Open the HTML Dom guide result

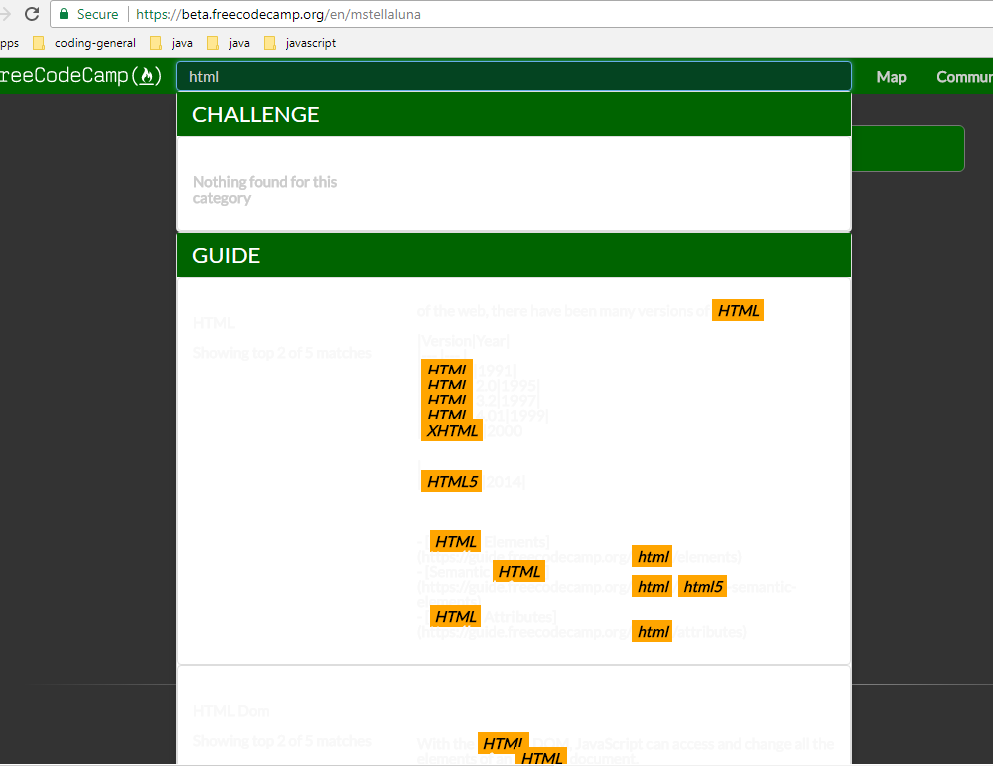230,710
